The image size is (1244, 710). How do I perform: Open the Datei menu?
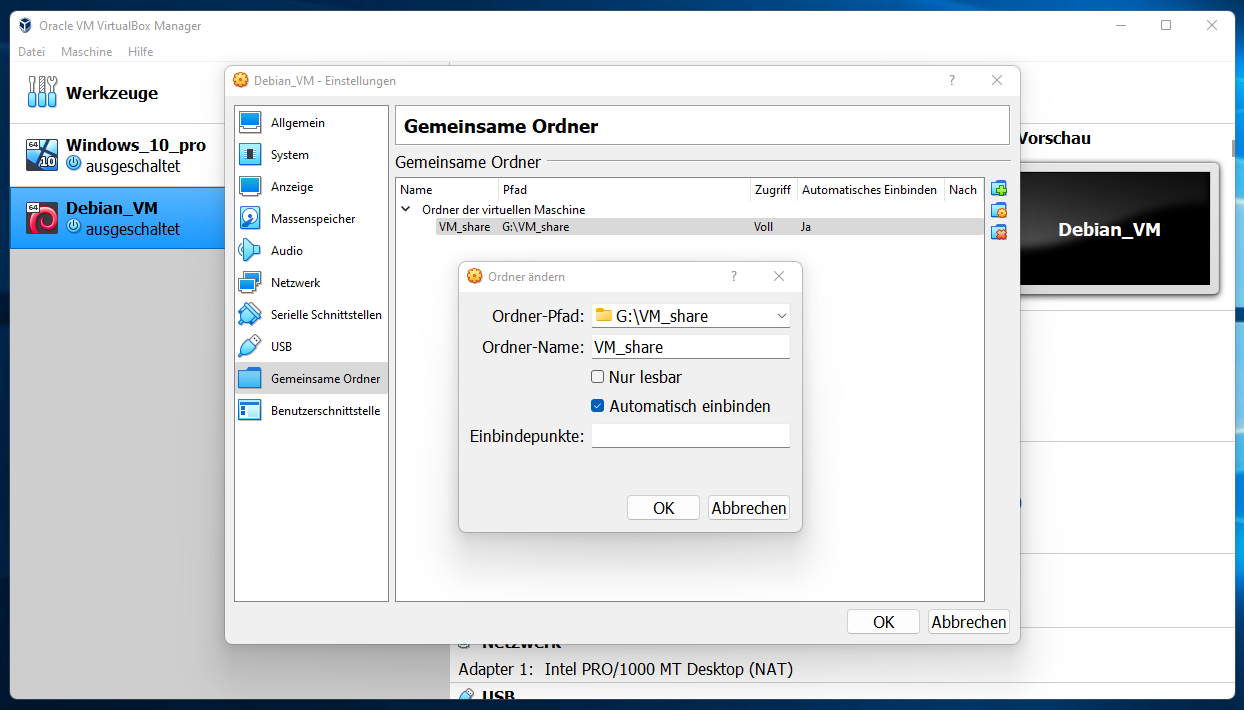[31, 51]
